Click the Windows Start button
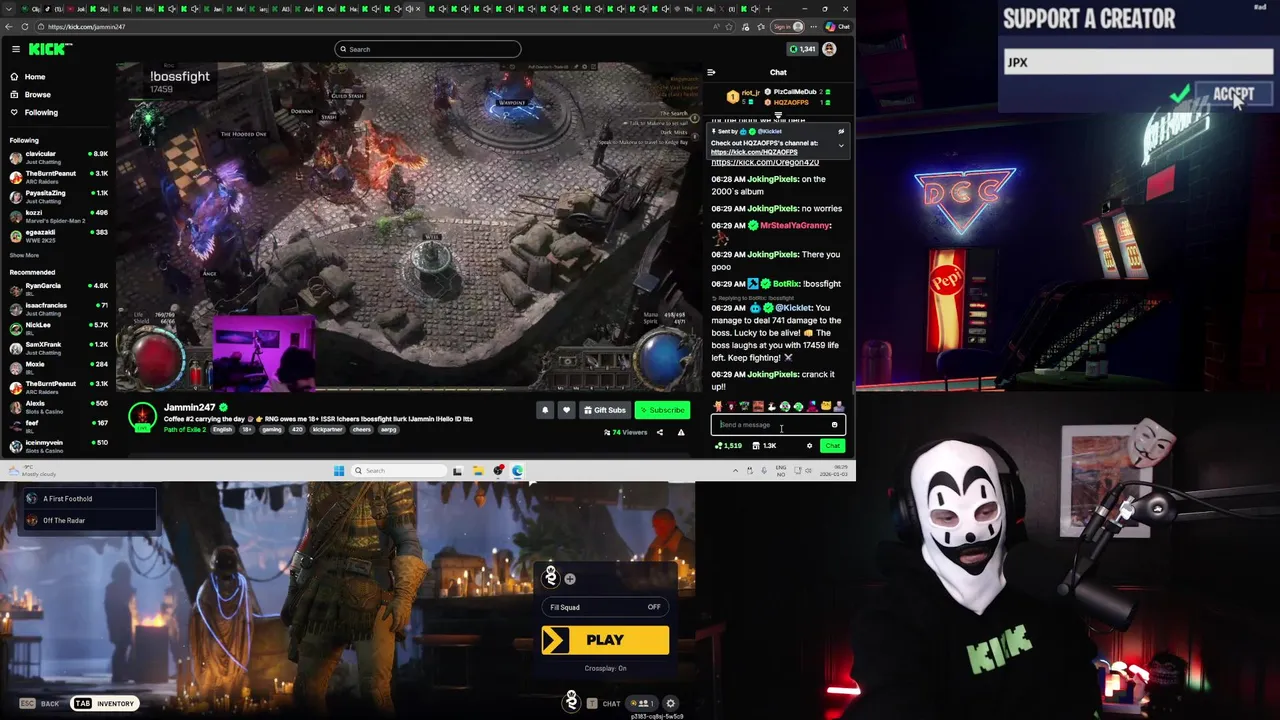The height and width of the screenshot is (720, 1280). [x=339, y=471]
